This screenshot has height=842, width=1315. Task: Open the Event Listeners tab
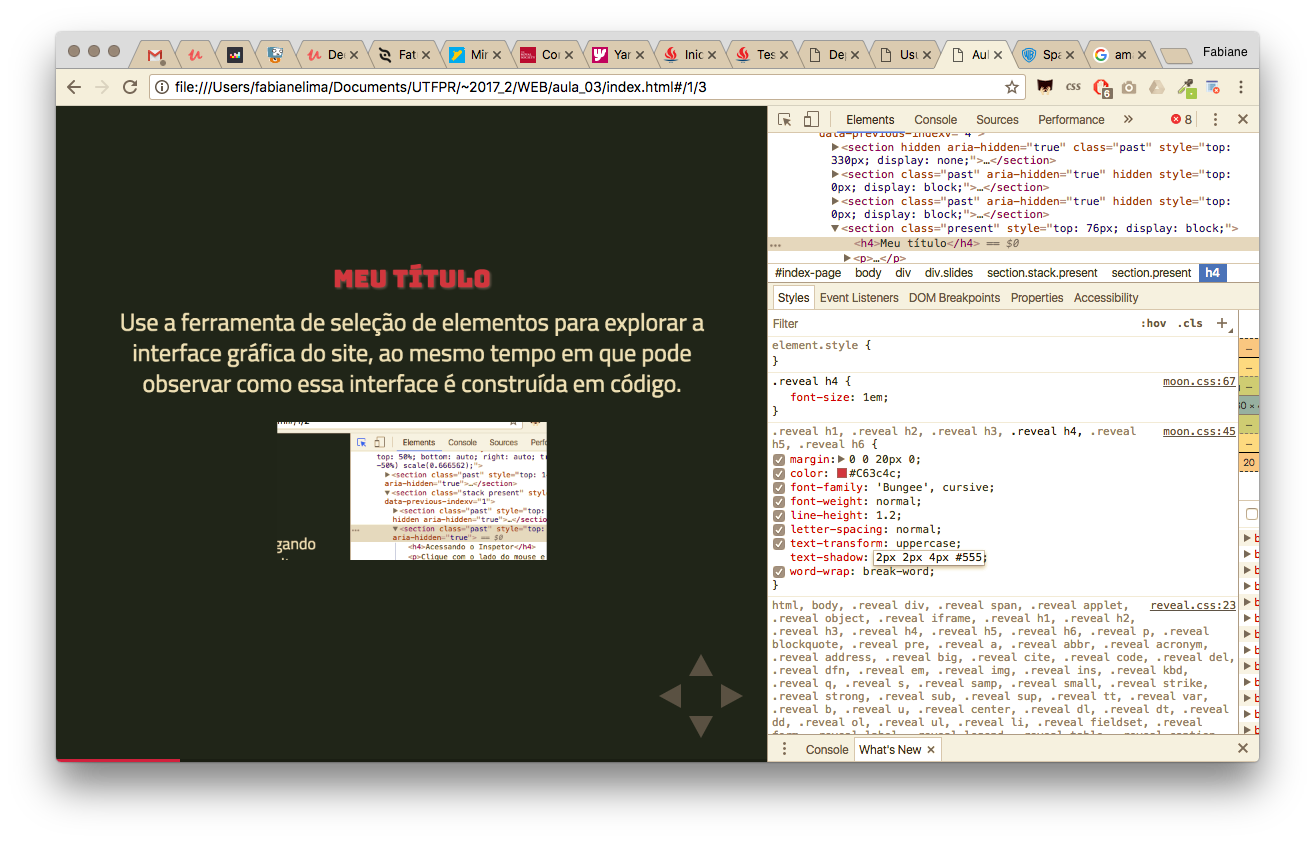point(859,298)
